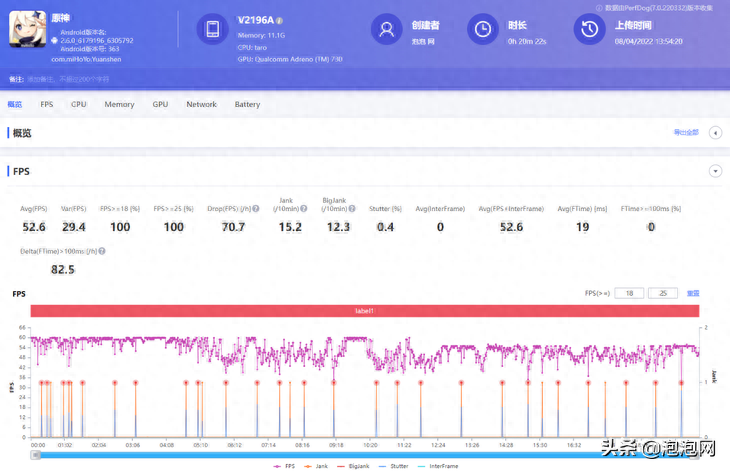Open help icon next to Drop(FPS)
The height and width of the screenshot is (471, 730).
pos(256,209)
